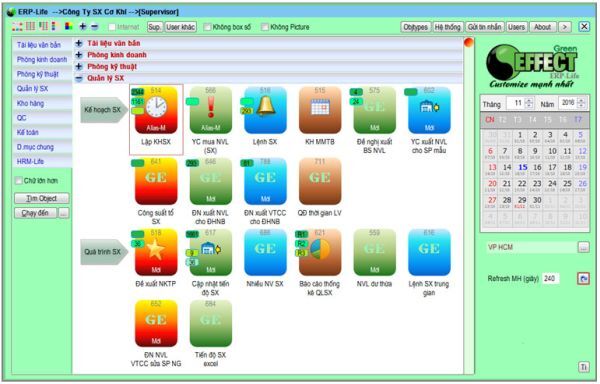Open the Objtypes button

point(415,27)
